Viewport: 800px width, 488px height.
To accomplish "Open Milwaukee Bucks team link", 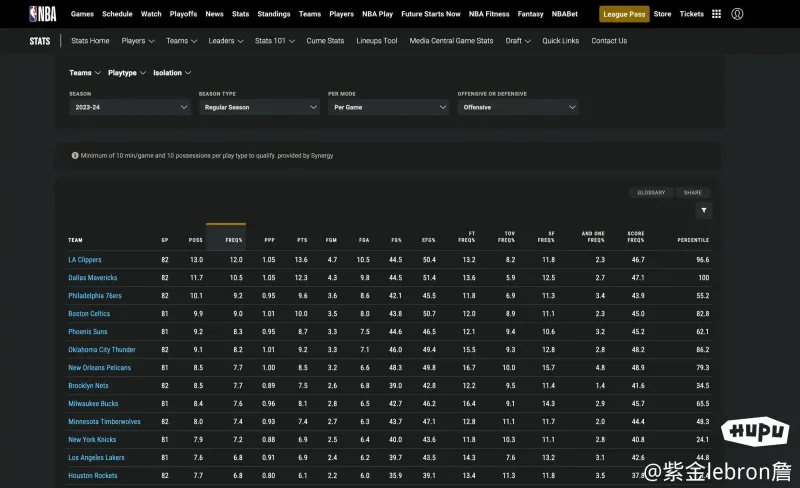I will pos(93,404).
